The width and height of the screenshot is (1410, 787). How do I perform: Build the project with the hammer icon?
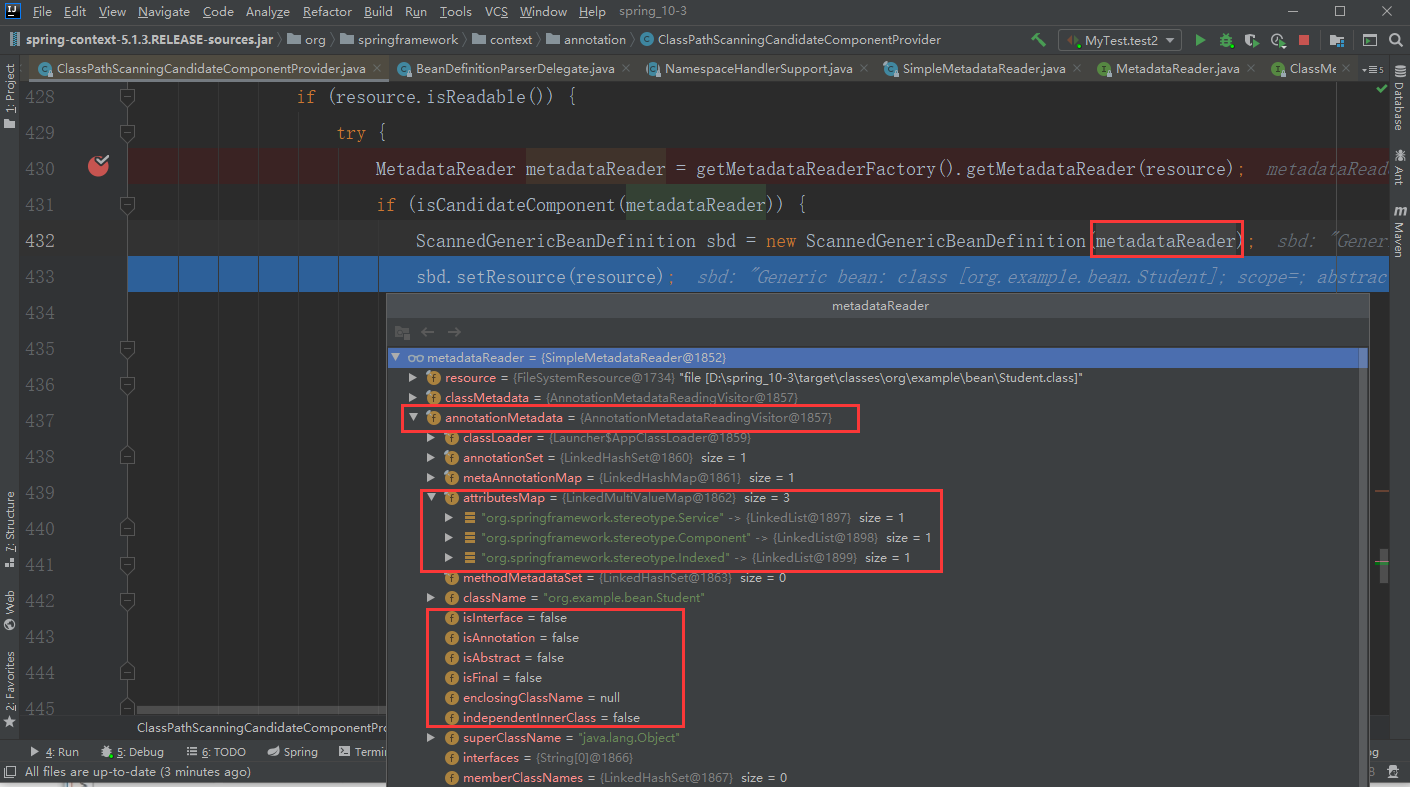pyautogui.click(x=1039, y=40)
